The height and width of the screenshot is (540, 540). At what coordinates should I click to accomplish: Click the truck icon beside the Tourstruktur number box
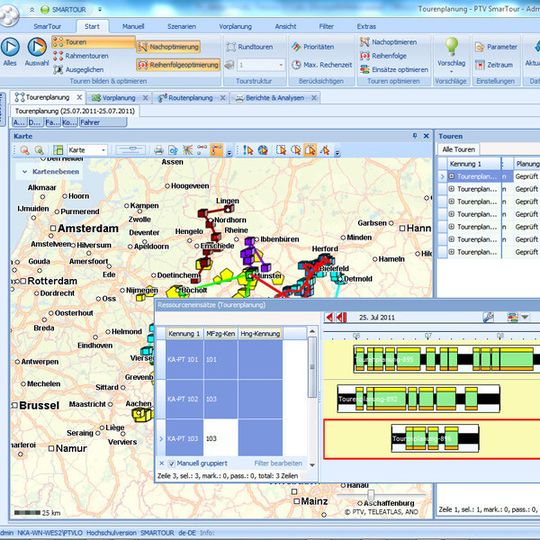click(x=229, y=65)
